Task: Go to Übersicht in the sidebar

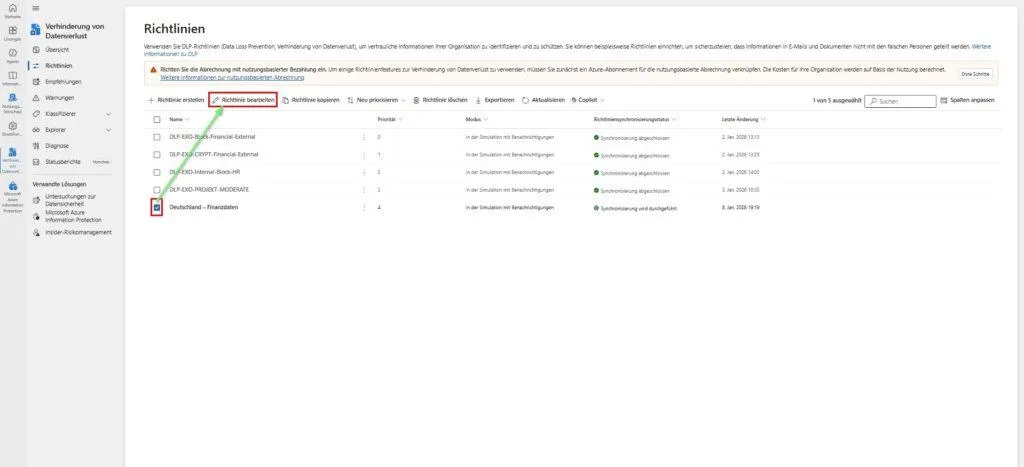Action: click(59, 49)
